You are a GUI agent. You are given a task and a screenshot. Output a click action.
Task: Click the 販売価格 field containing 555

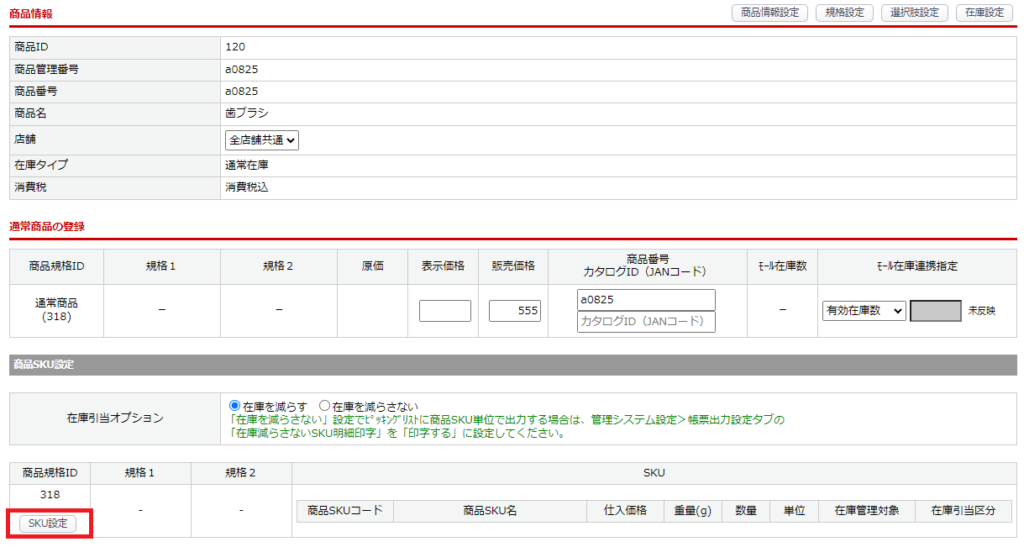click(x=515, y=311)
